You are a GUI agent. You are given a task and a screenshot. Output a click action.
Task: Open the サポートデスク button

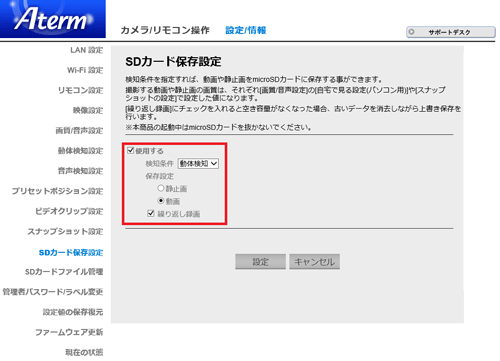pyautogui.click(x=451, y=32)
